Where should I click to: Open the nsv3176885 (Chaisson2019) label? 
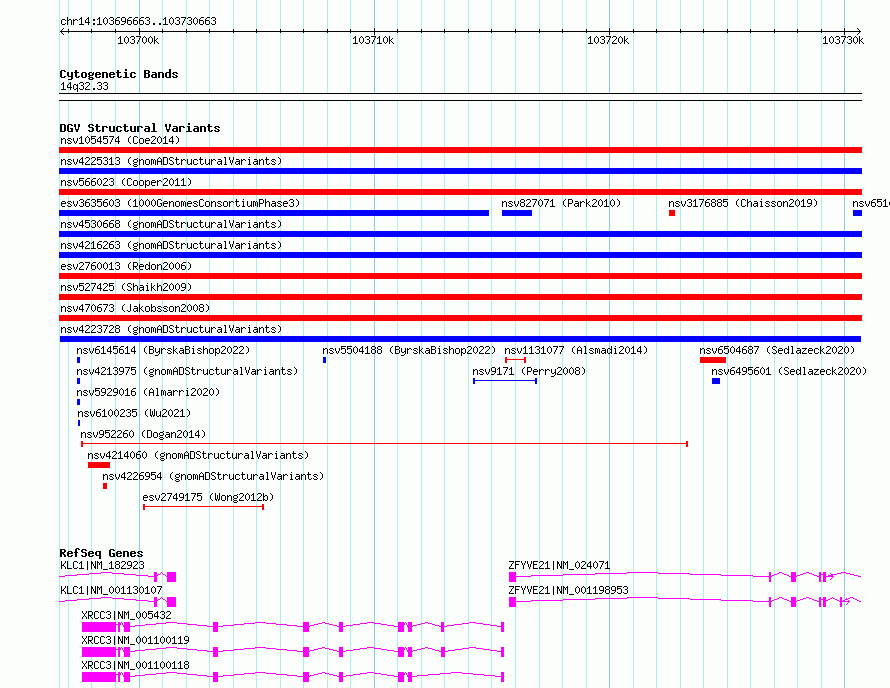tap(743, 203)
